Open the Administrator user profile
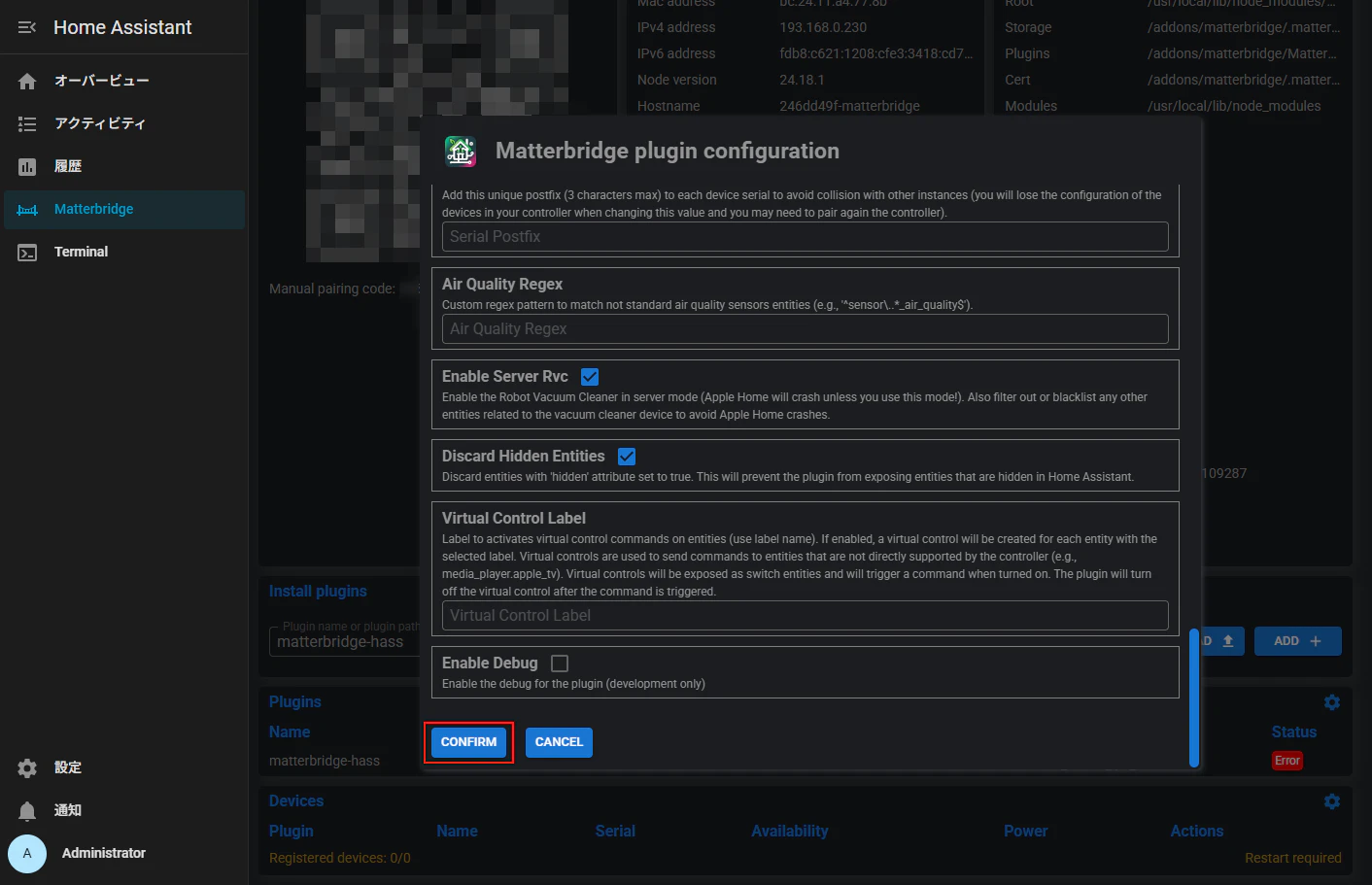Screen dimensions: 1372x885 pyautogui.click(x=124, y=853)
